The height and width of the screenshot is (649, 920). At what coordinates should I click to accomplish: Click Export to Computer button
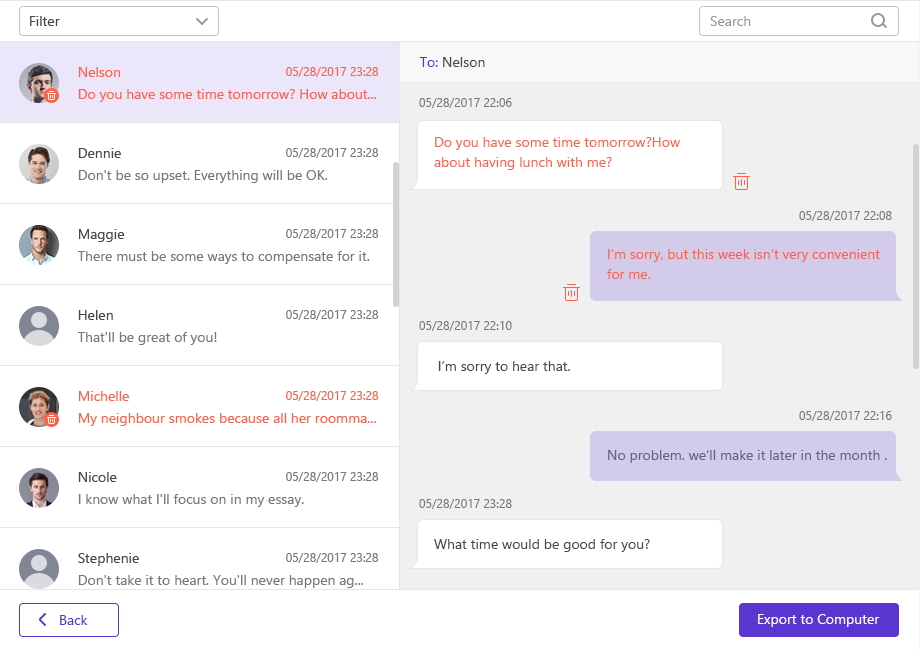(818, 620)
